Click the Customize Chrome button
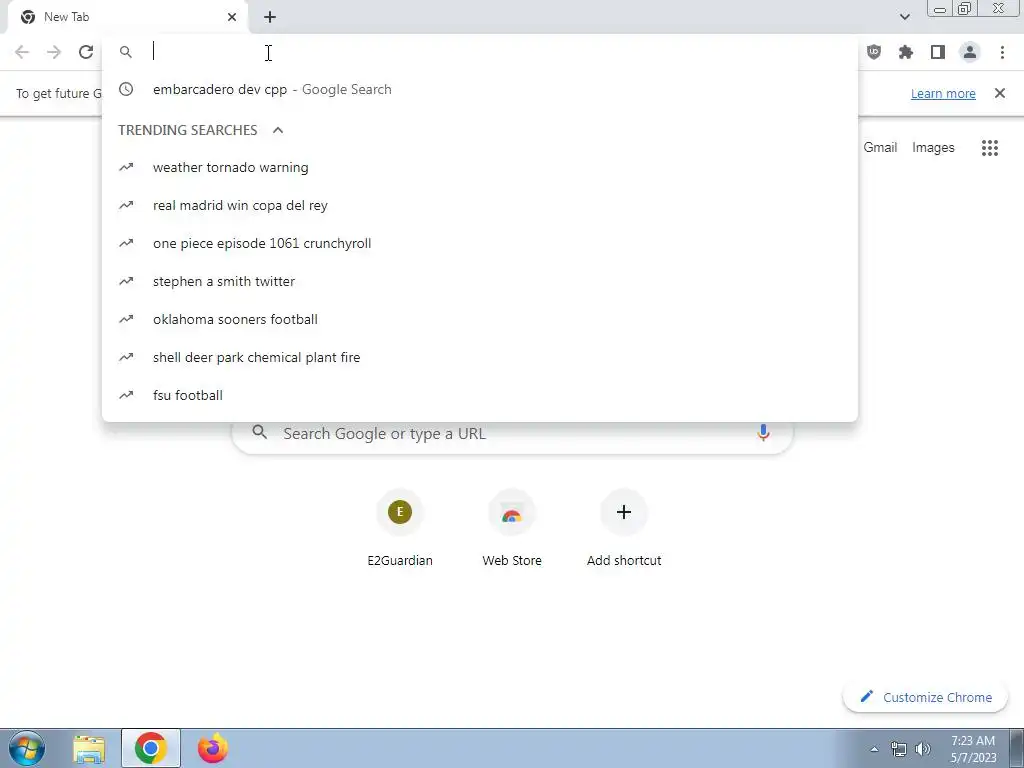The image size is (1024, 768). [x=925, y=697]
